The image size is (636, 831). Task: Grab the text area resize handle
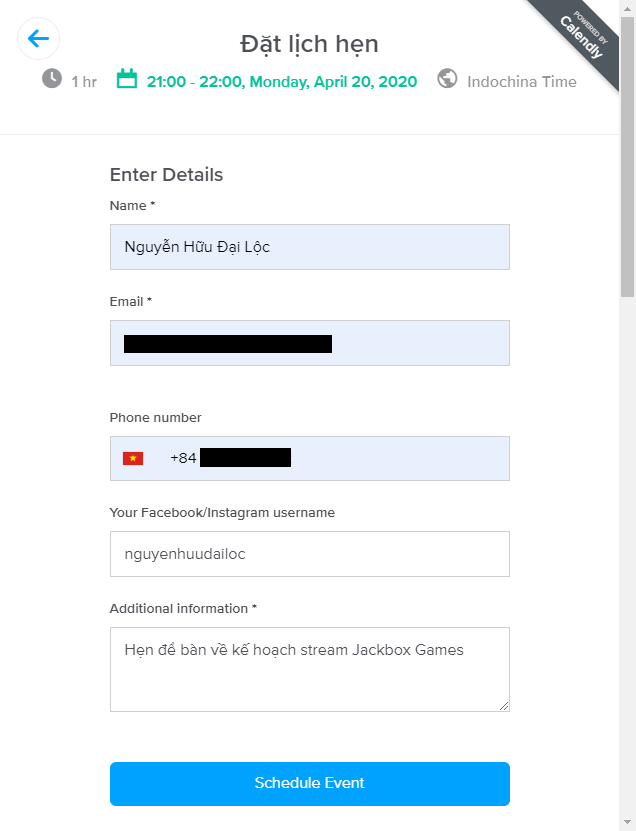(x=504, y=706)
